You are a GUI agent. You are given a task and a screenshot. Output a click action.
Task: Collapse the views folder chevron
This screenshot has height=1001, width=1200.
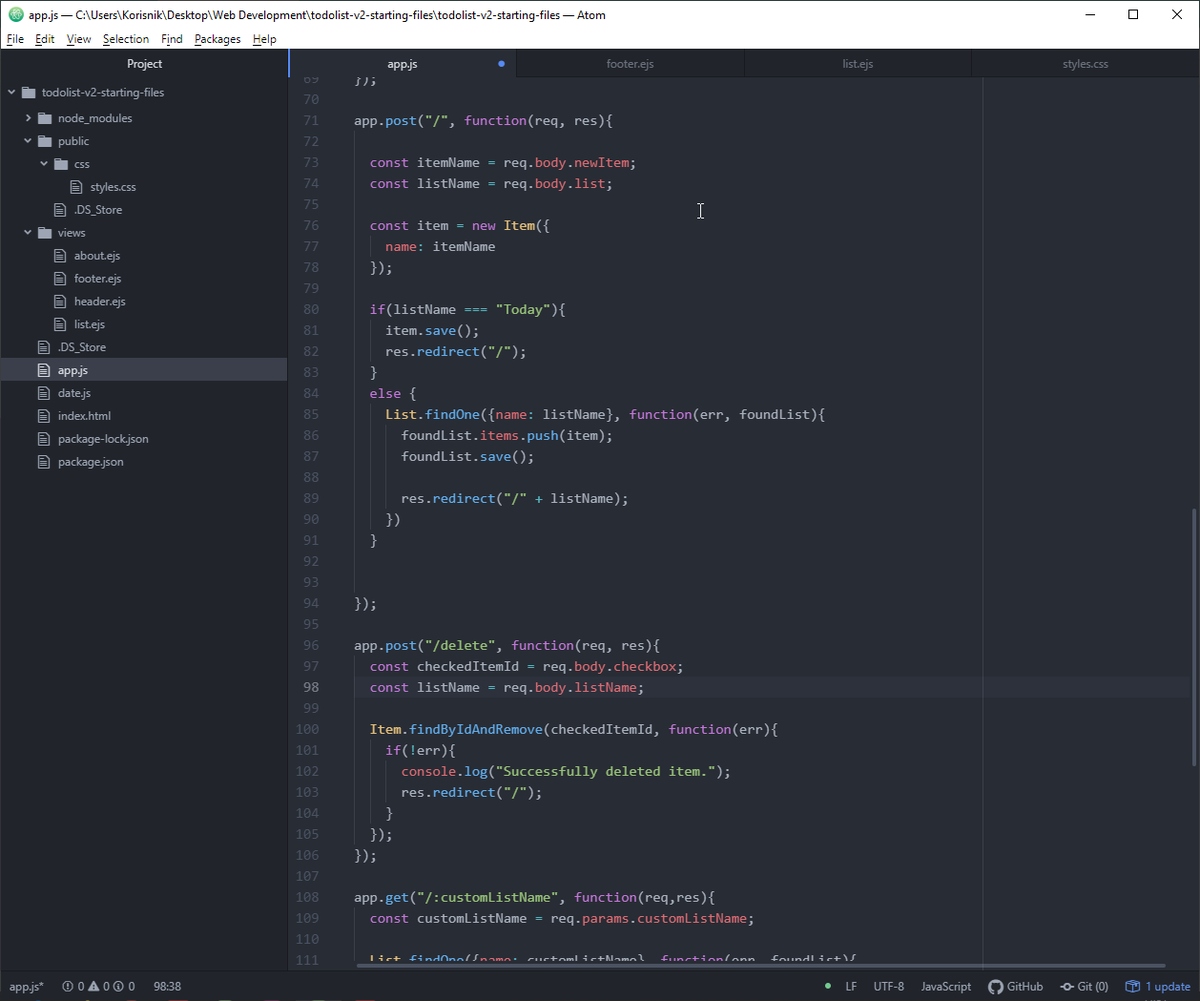pos(29,233)
